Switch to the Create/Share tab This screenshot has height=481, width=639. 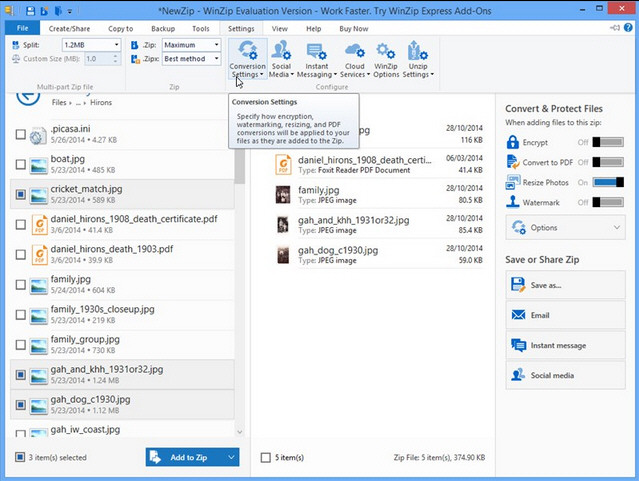pos(69,29)
